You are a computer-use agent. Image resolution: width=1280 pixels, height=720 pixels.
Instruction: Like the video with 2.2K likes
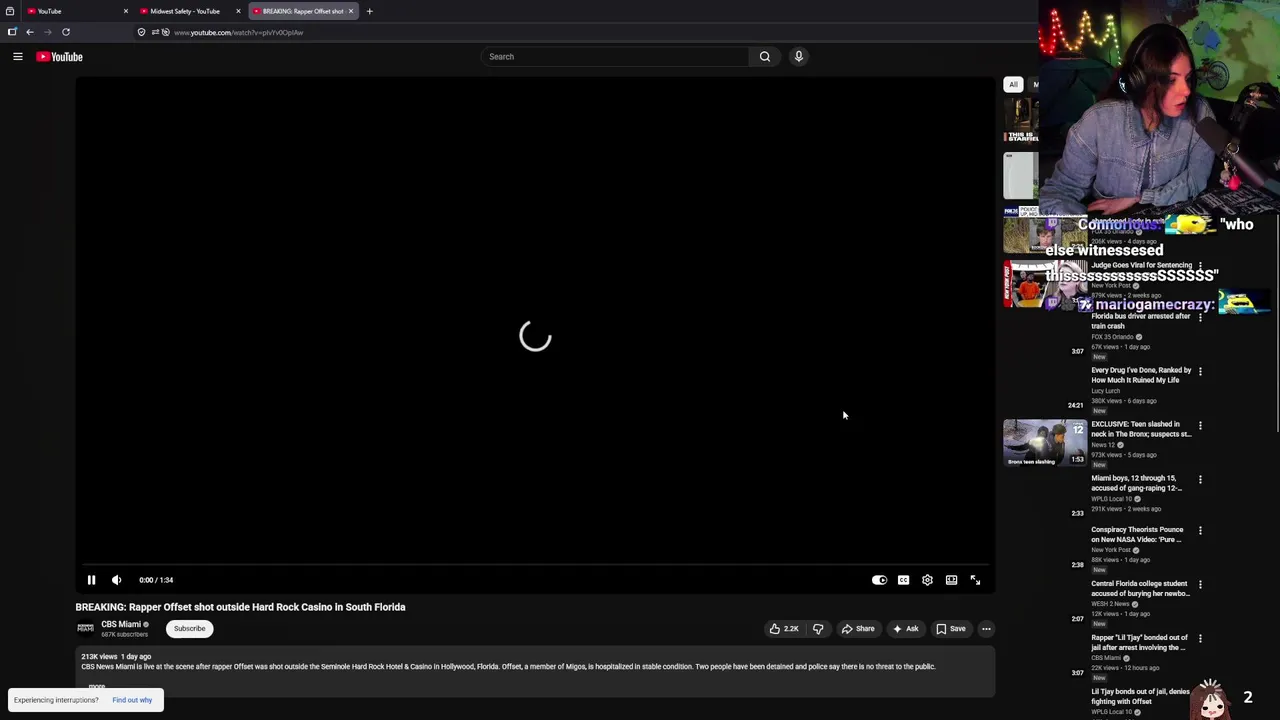[784, 629]
